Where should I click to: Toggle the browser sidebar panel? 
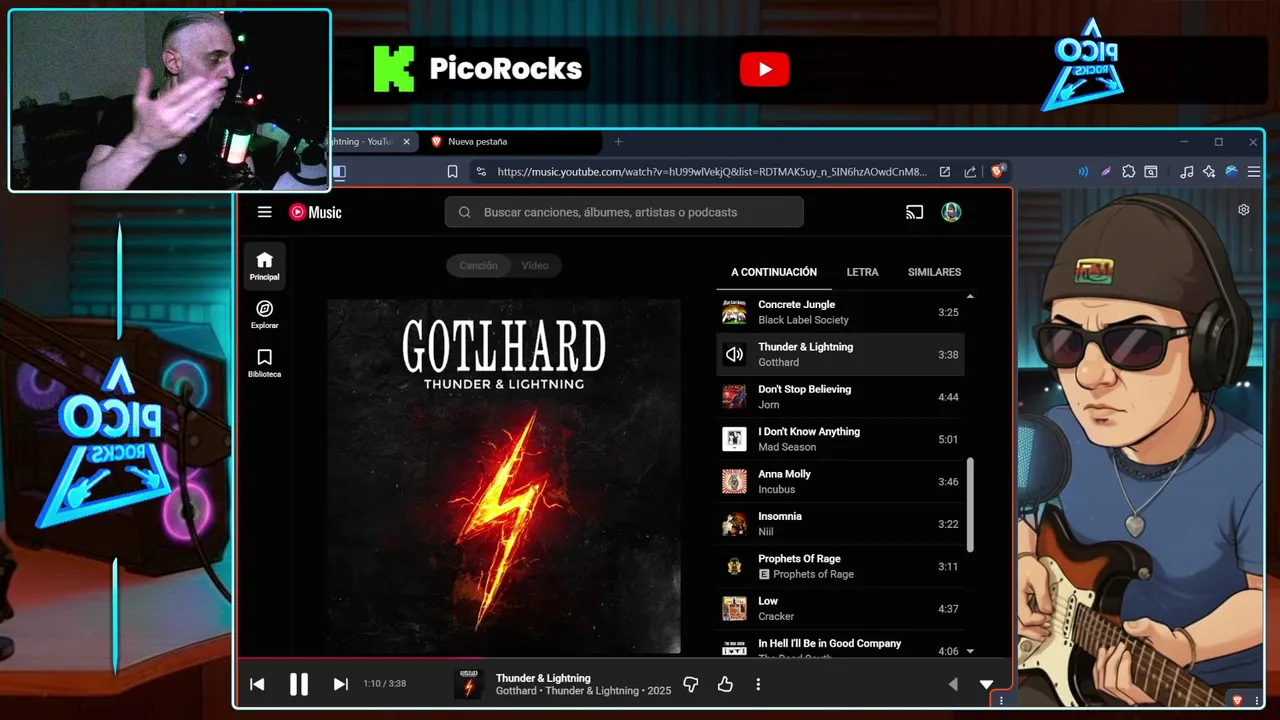[339, 172]
